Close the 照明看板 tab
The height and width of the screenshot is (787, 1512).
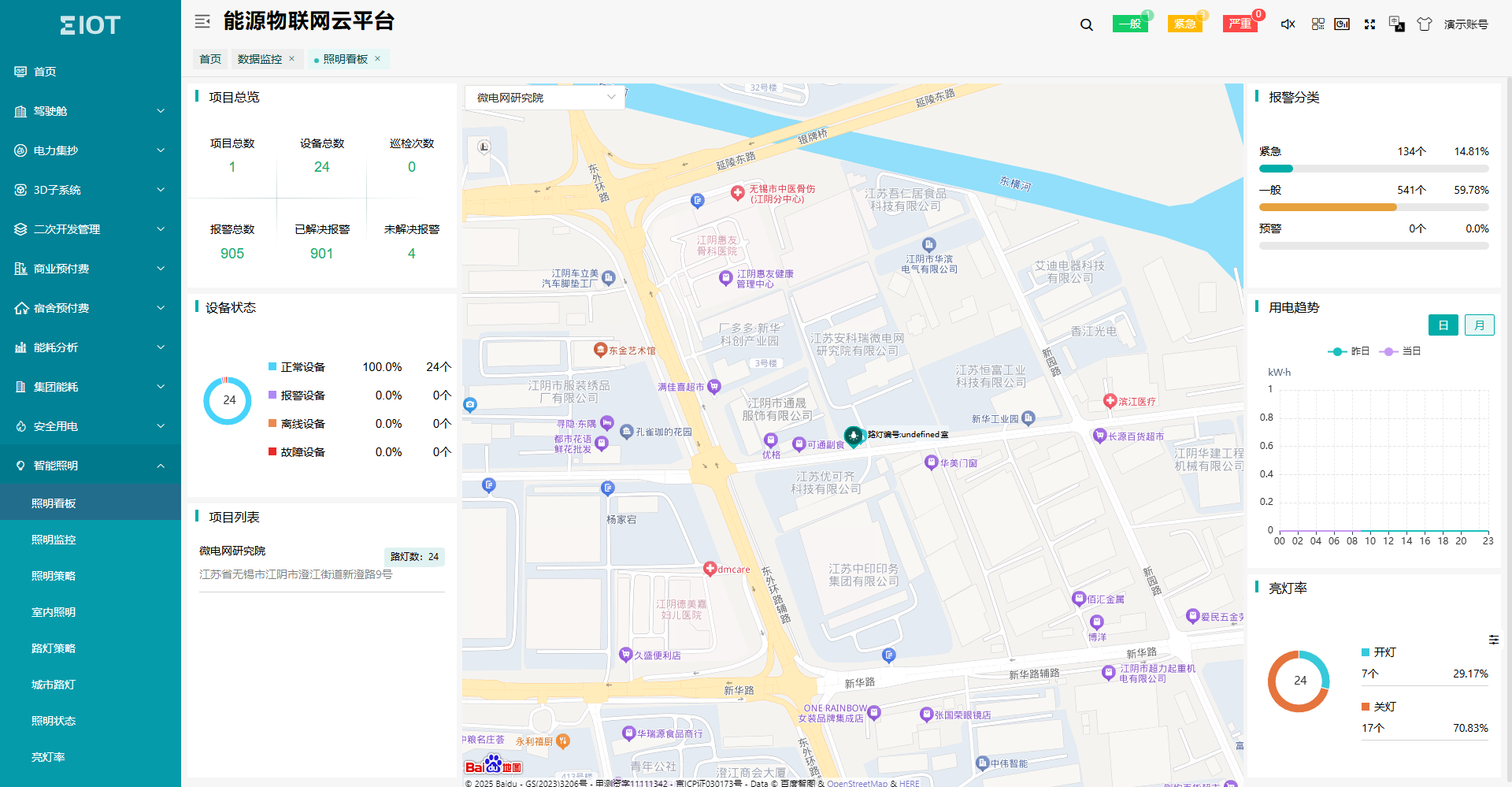377,59
